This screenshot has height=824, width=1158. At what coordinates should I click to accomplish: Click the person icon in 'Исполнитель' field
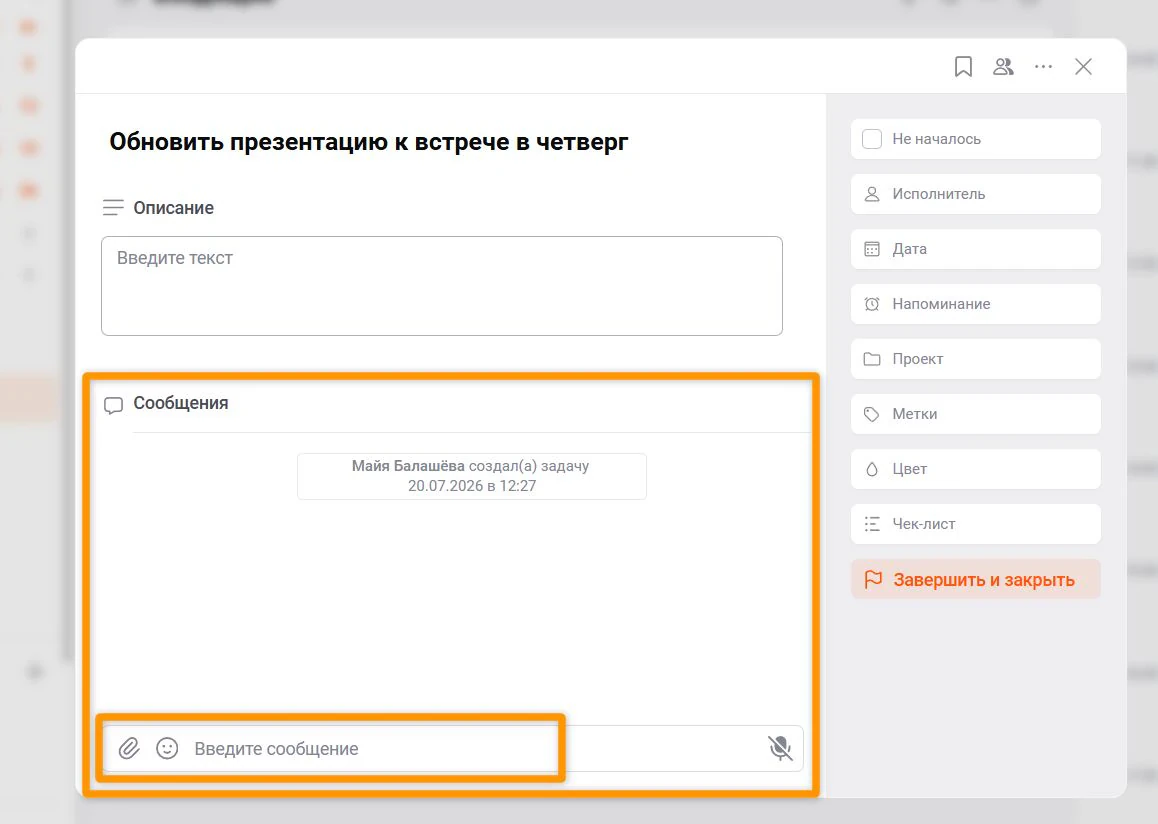872,194
